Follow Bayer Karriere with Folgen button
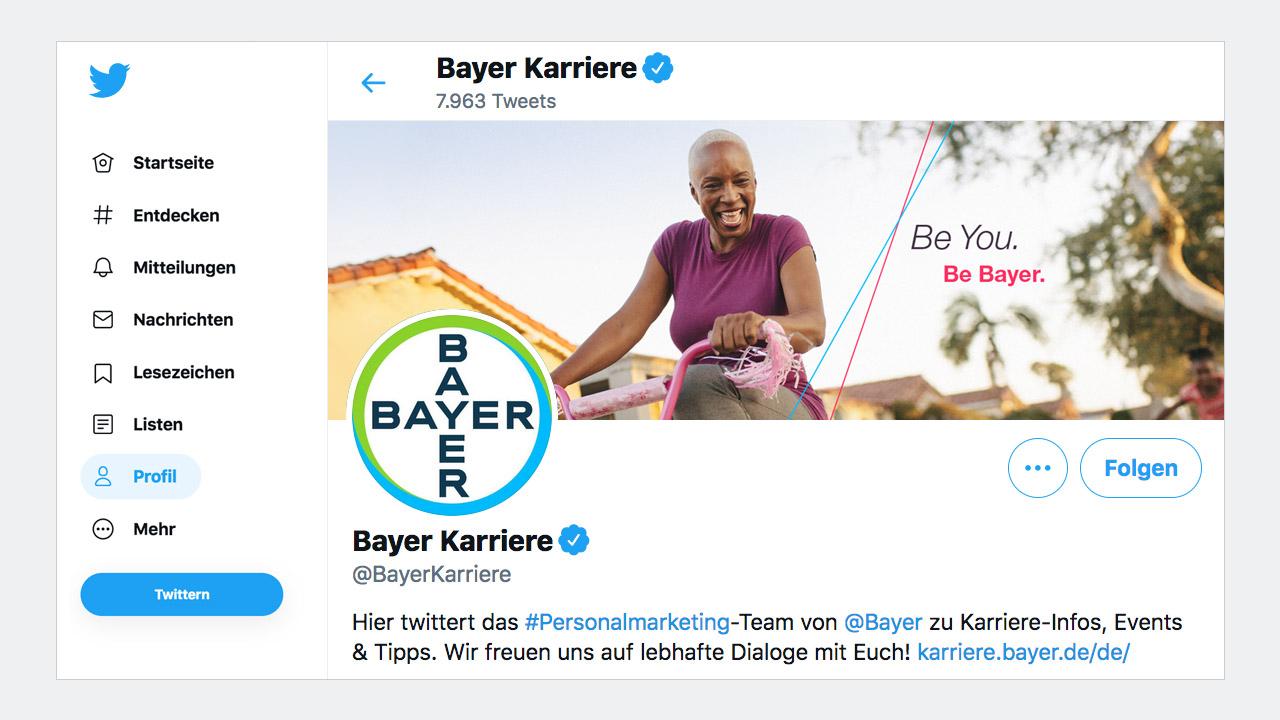Image resolution: width=1280 pixels, height=720 pixels. coord(1141,468)
